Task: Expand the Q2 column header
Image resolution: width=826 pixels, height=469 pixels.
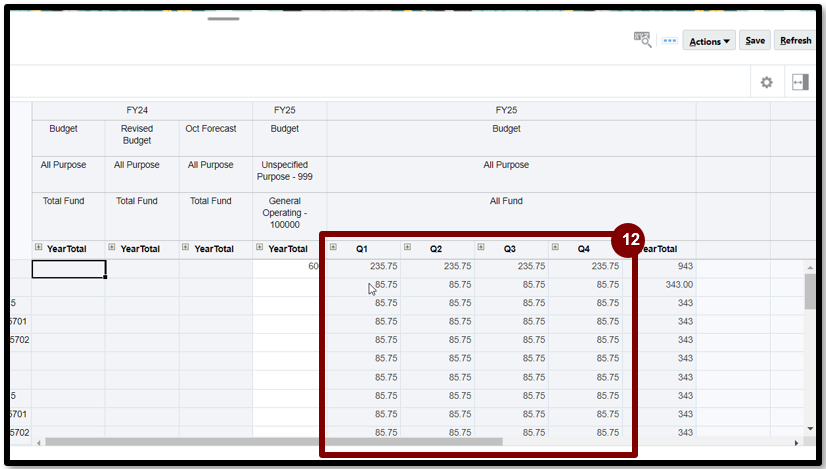Action: 408,248
